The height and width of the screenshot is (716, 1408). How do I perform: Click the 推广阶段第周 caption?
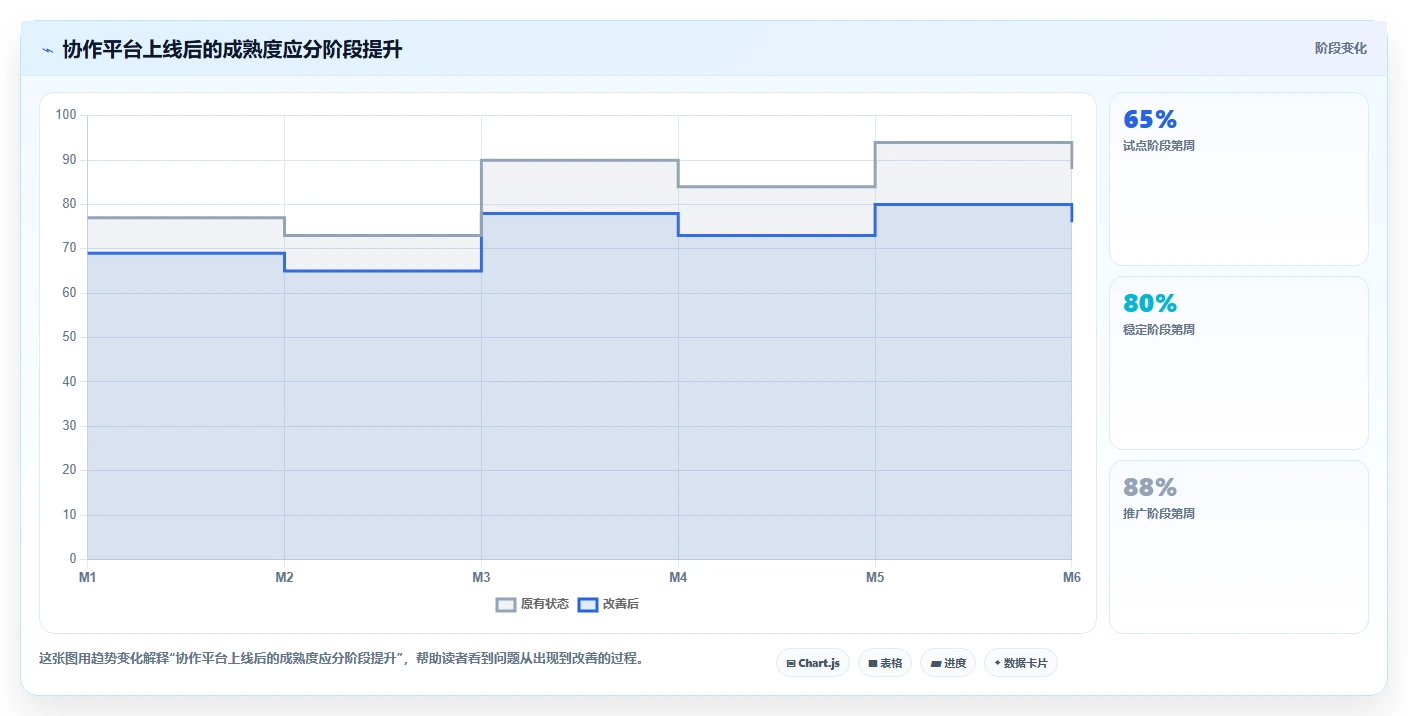click(1159, 513)
